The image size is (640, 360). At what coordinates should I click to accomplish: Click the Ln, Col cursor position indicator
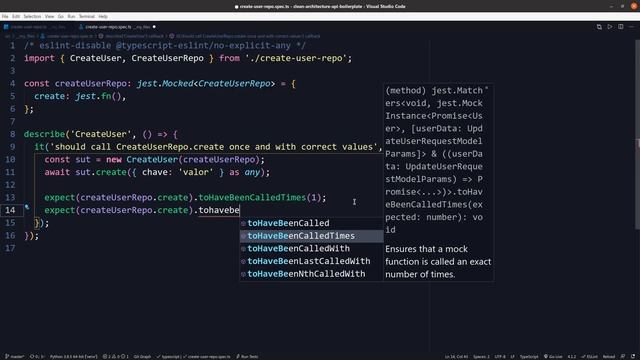click(456, 357)
